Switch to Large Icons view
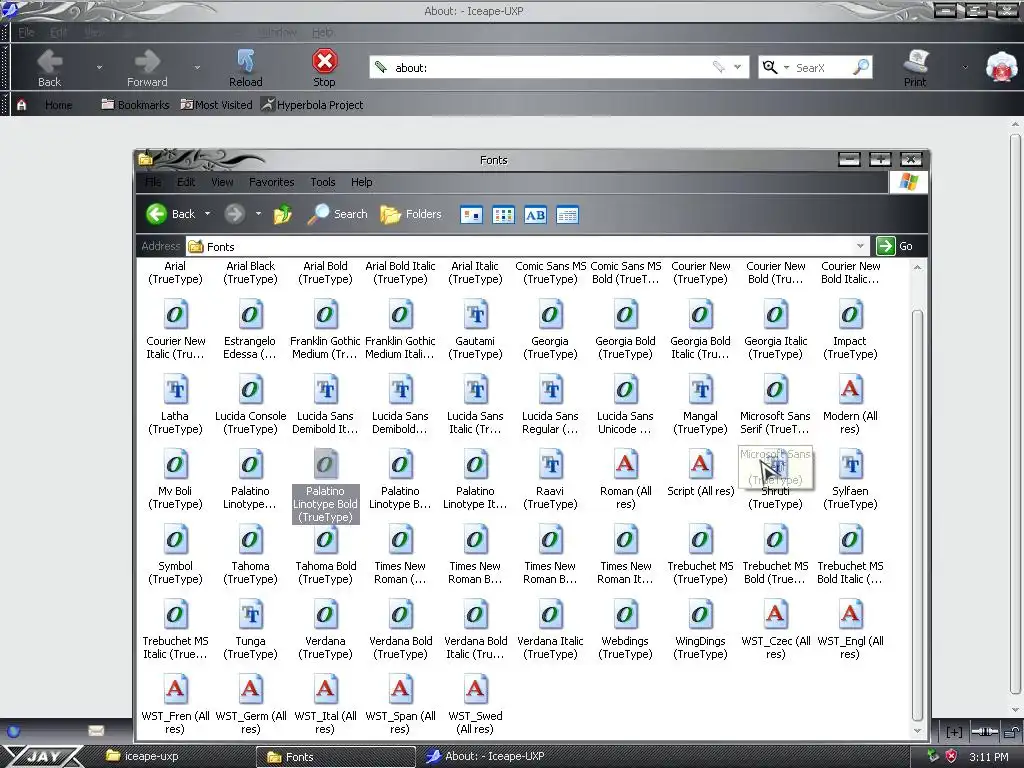This screenshot has height=768, width=1024. coord(471,215)
